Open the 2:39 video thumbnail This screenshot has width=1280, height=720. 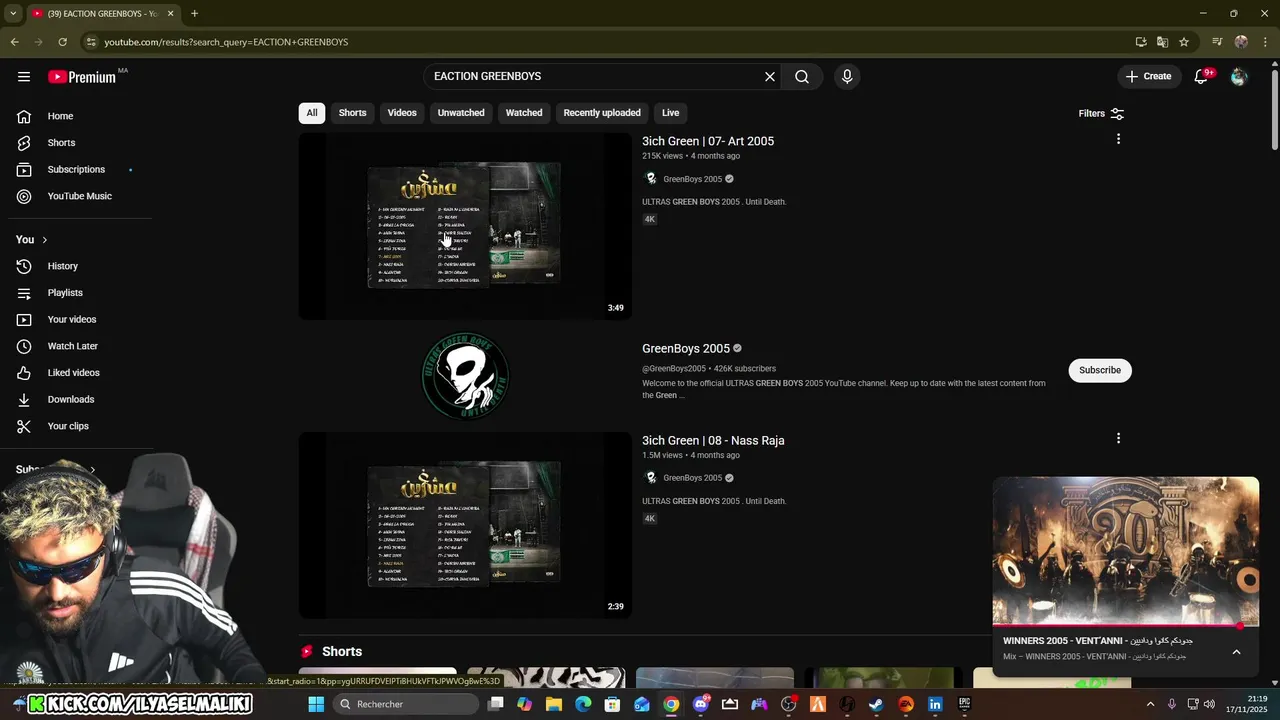click(x=465, y=525)
